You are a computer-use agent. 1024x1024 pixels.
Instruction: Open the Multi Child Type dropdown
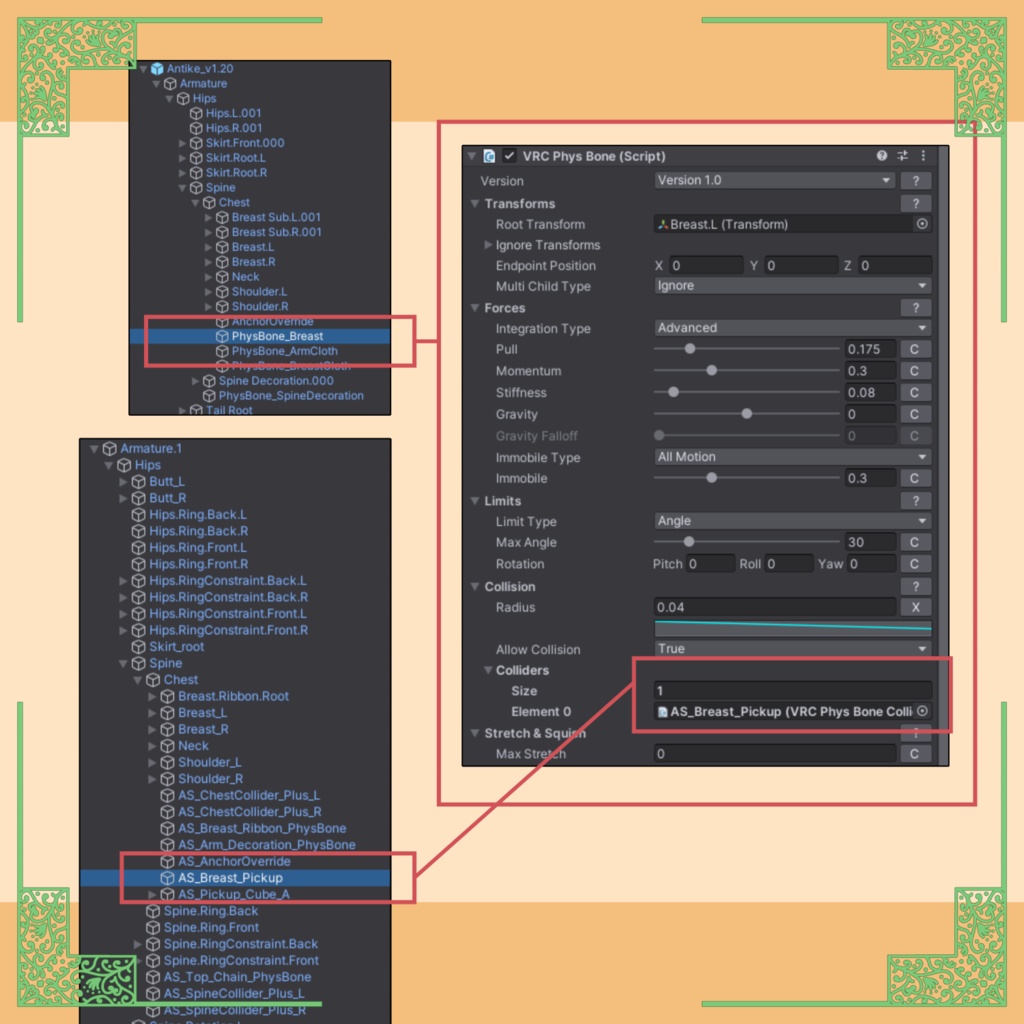(793, 286)
